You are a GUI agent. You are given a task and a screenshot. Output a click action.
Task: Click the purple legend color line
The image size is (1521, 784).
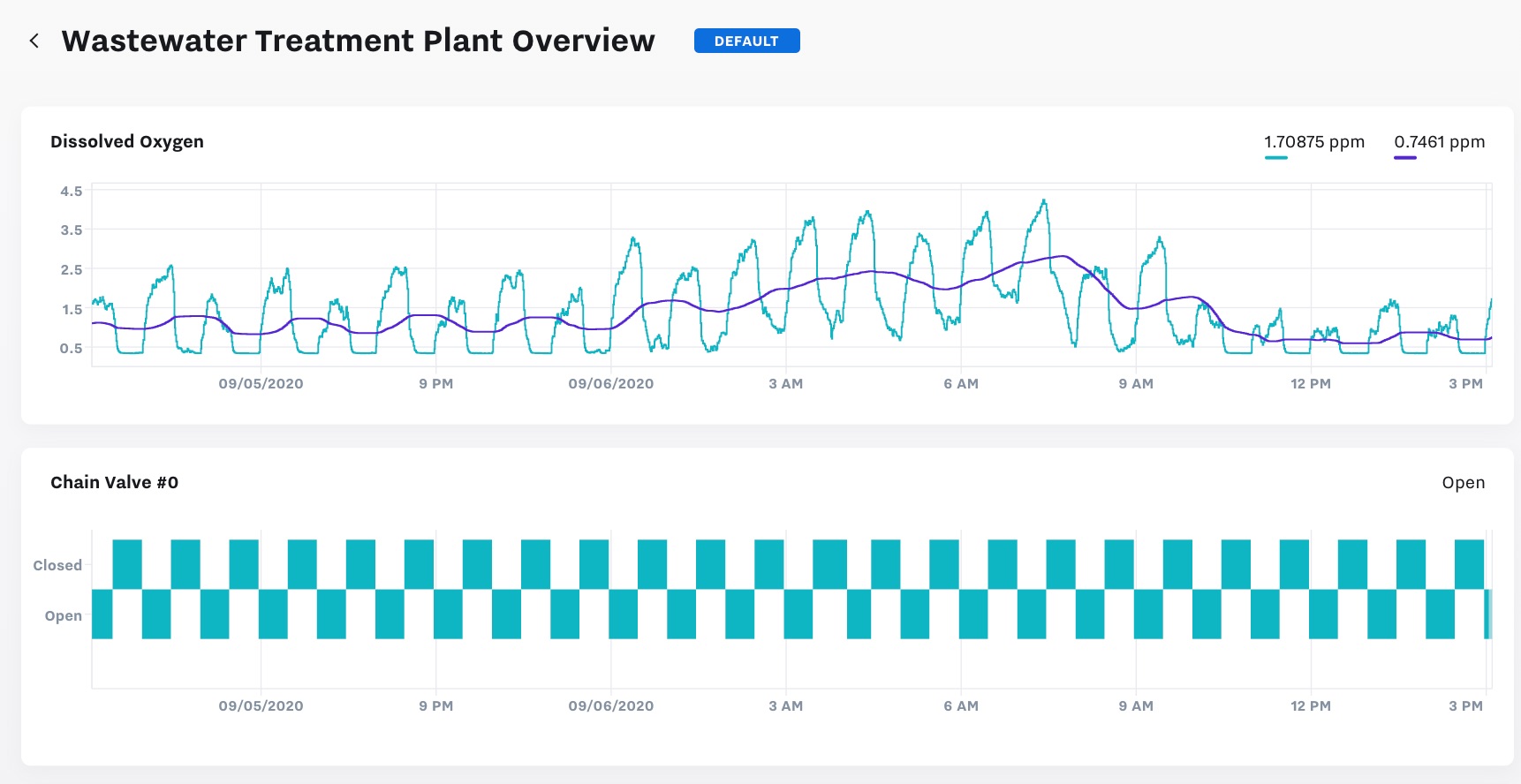[x=1405, y=158]
